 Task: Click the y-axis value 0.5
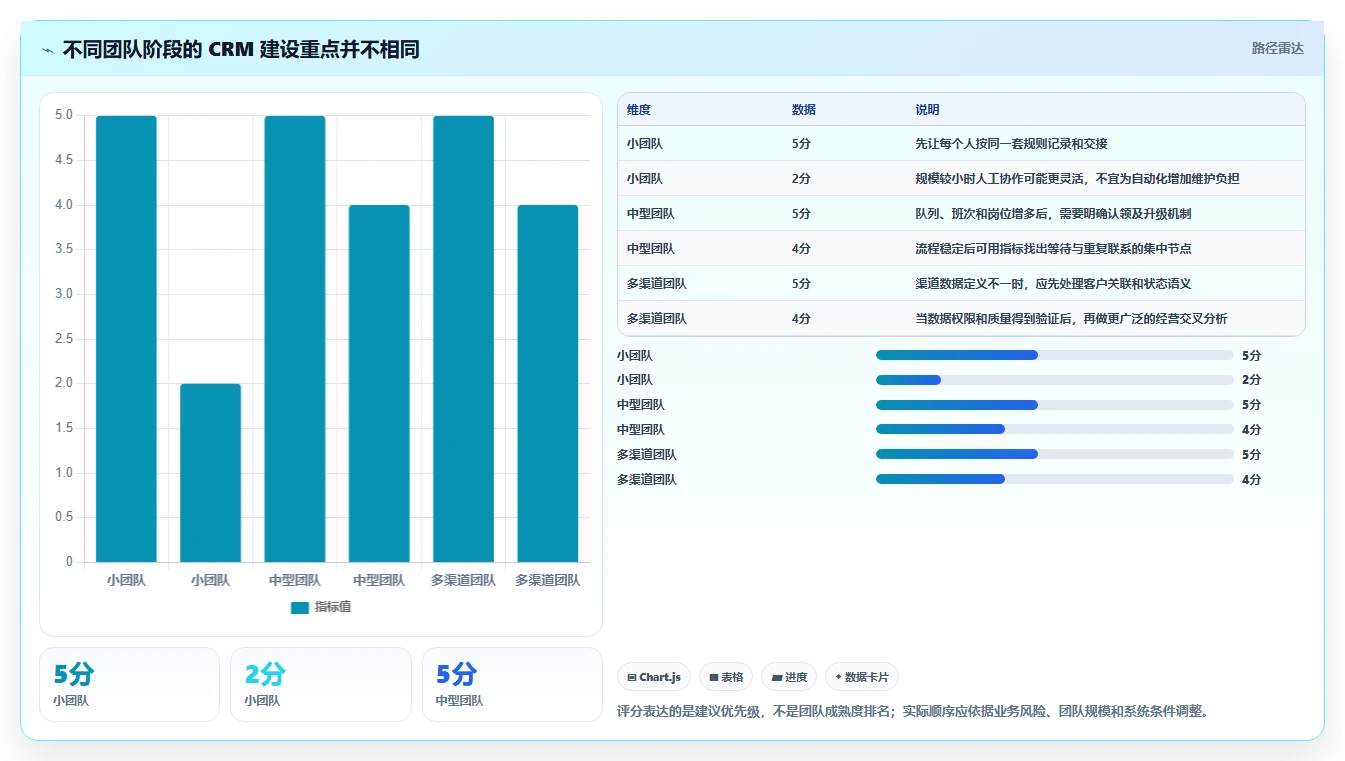(x=64, y=517)
